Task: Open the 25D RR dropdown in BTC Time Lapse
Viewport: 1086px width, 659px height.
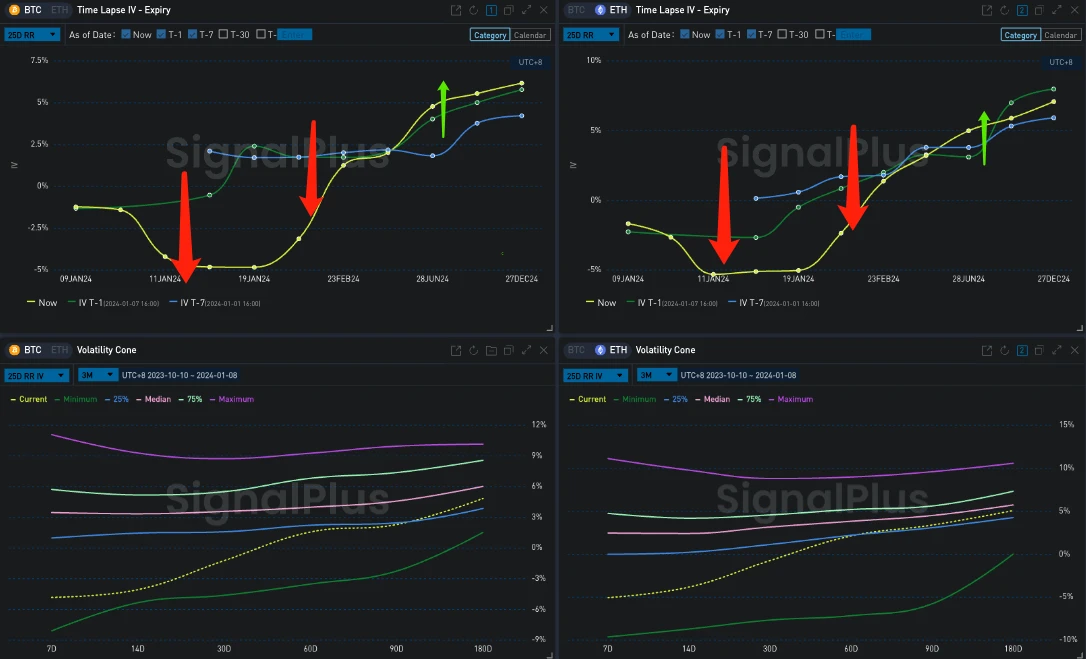Action: (33, 34)
